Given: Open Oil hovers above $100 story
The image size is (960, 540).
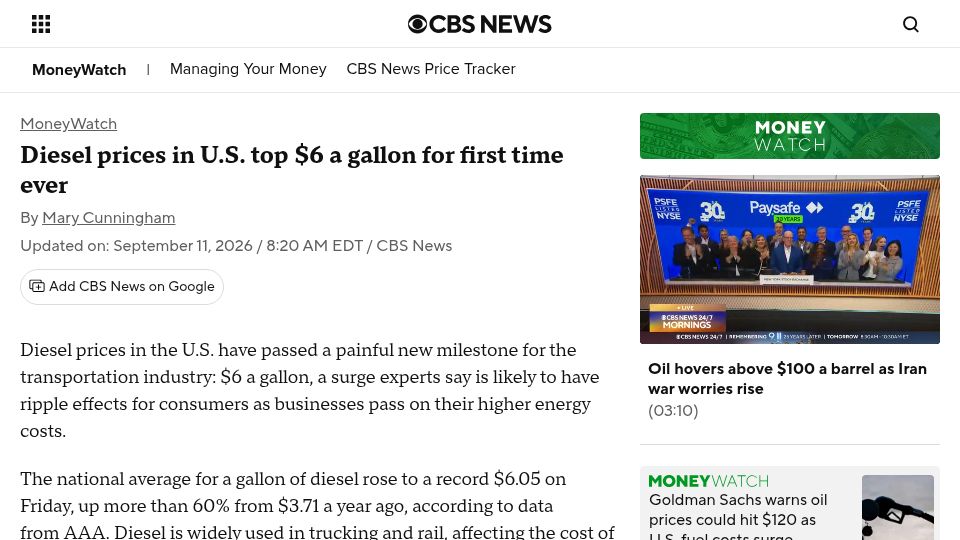Looking at the screenshot, I should (x=787, y=378).
